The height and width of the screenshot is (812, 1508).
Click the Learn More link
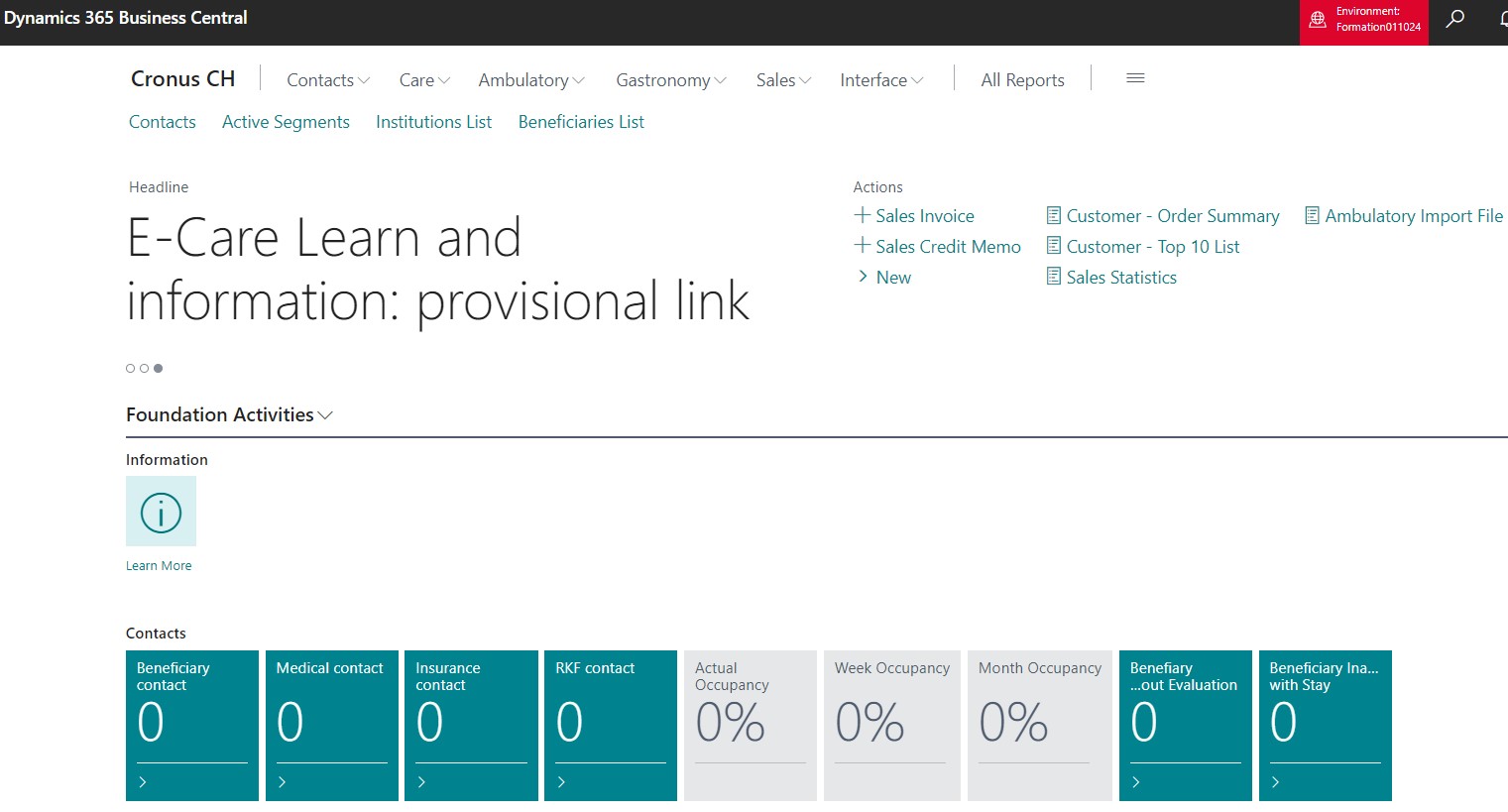coord(159,566)
